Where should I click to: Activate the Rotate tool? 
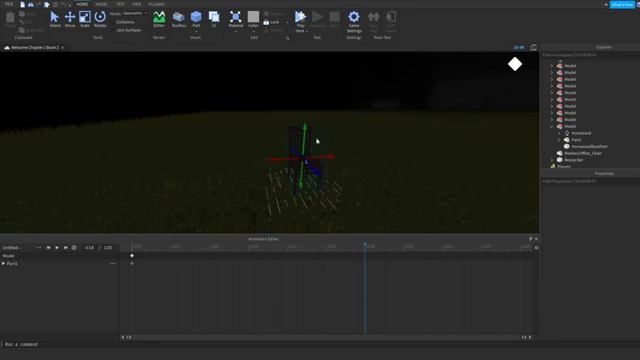click(x=100, y=19)
